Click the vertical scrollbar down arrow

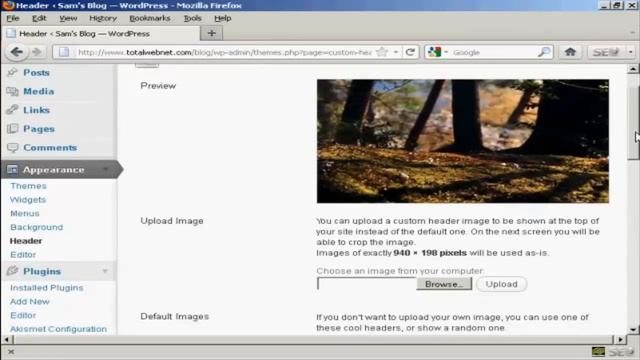coord(633,329)
